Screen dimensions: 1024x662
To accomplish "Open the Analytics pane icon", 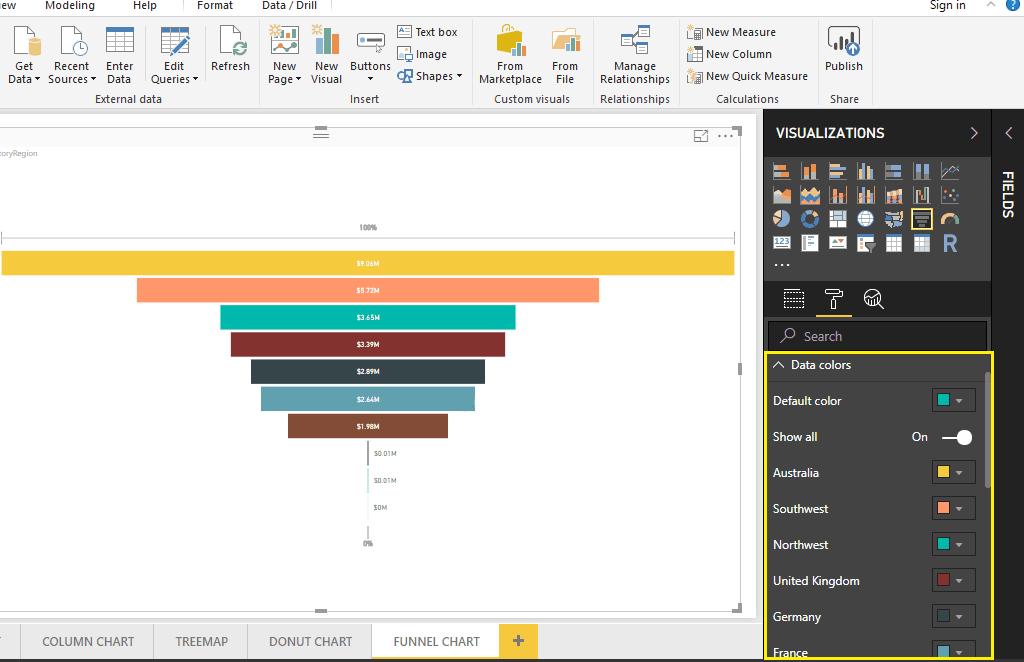I will pos(873,298).
